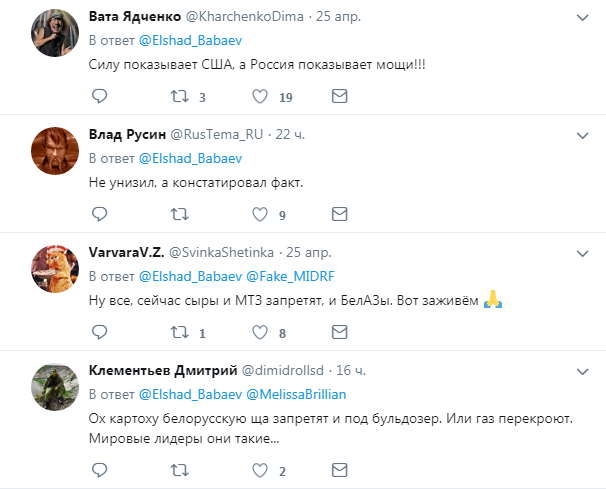Viewport: 606px width, 489px height.
Task: Retweet Вата Ядченко's tweet
Action: click(179, 97)
